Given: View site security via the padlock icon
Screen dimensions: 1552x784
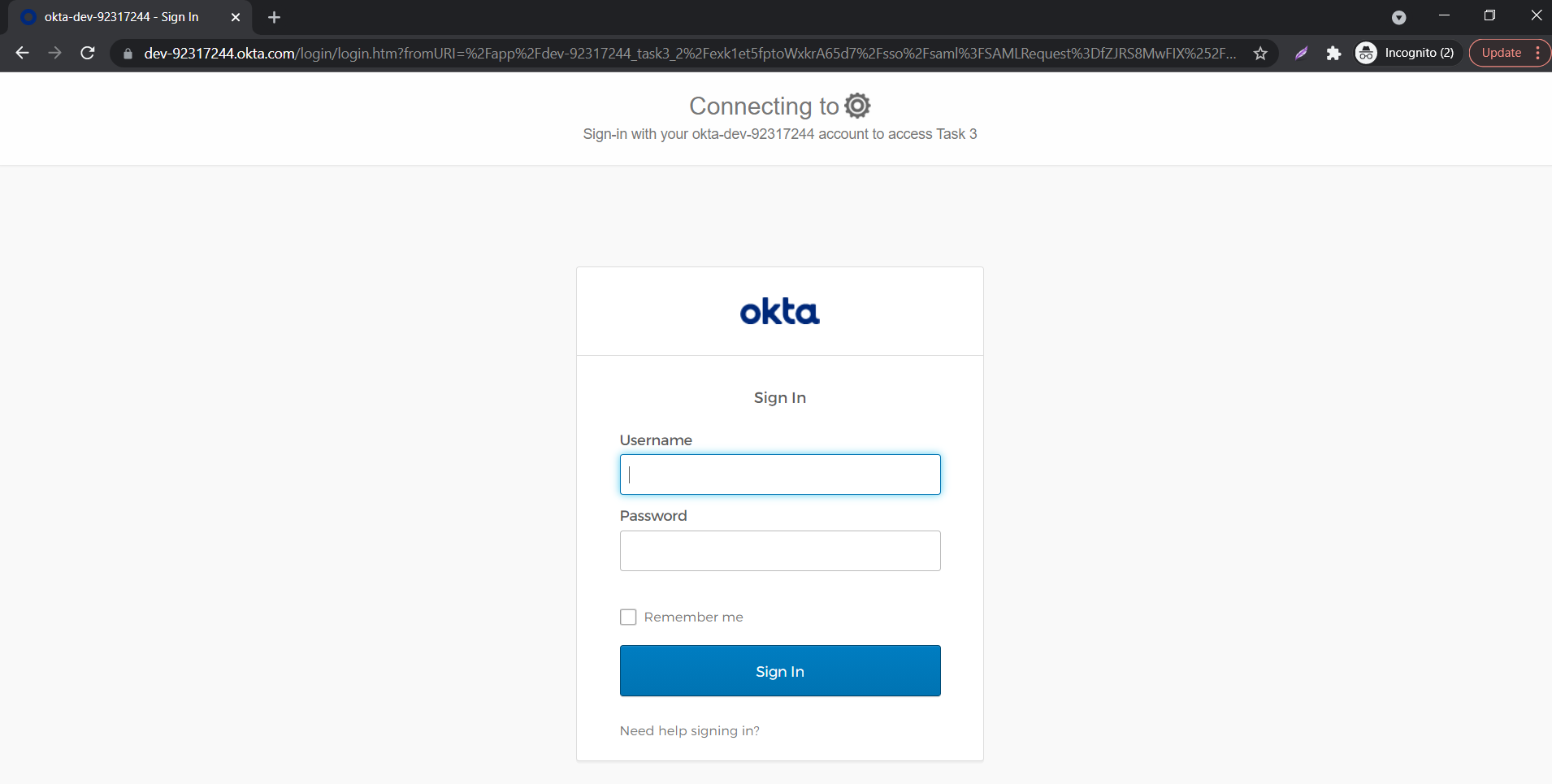Looking at the screenshot, I should click(x=127, y=53).
